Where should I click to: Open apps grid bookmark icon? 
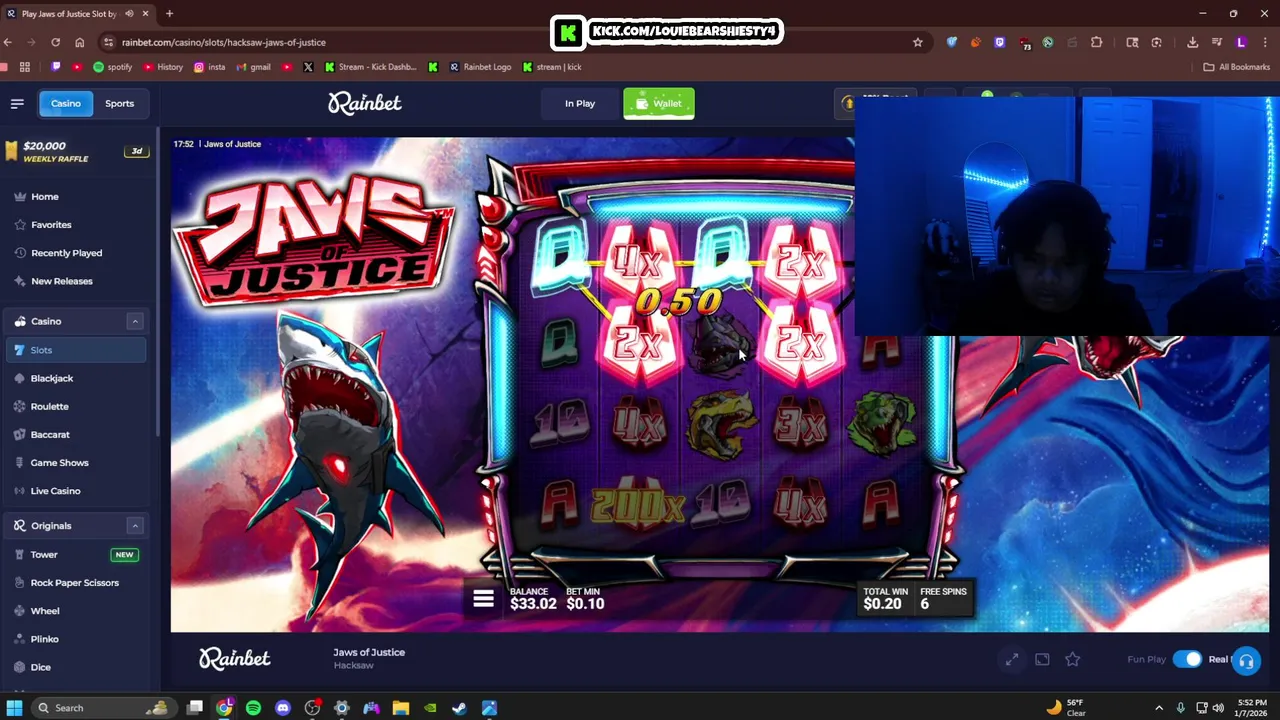[x=25, y=67]
